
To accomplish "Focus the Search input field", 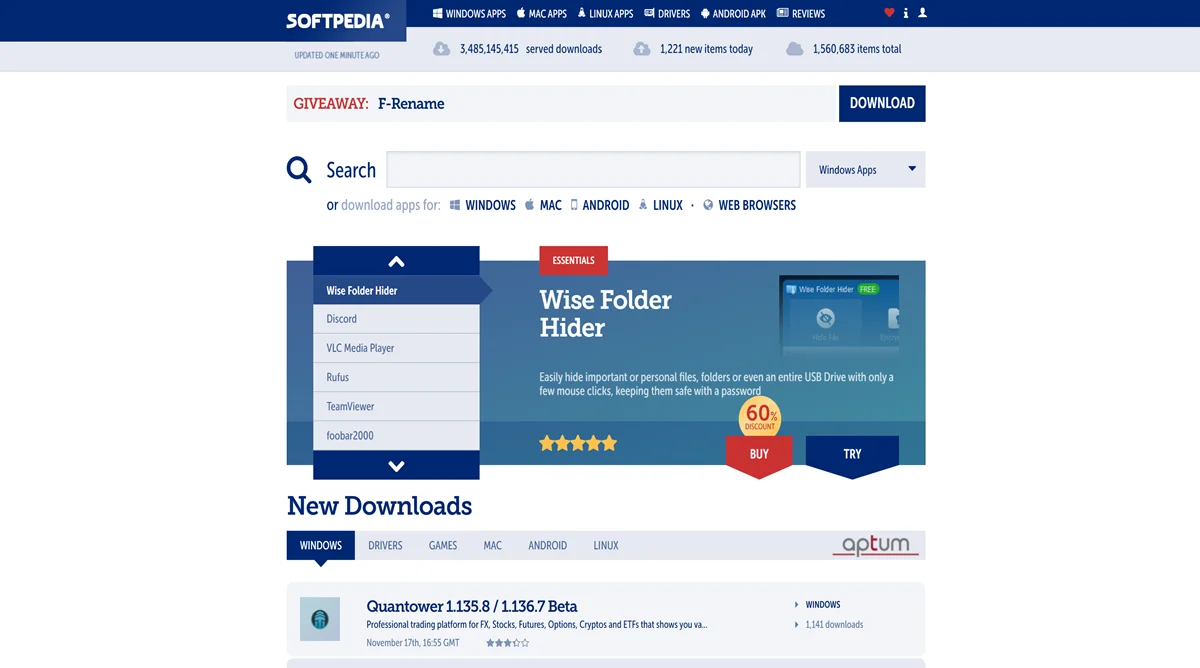I will point(594,169).
